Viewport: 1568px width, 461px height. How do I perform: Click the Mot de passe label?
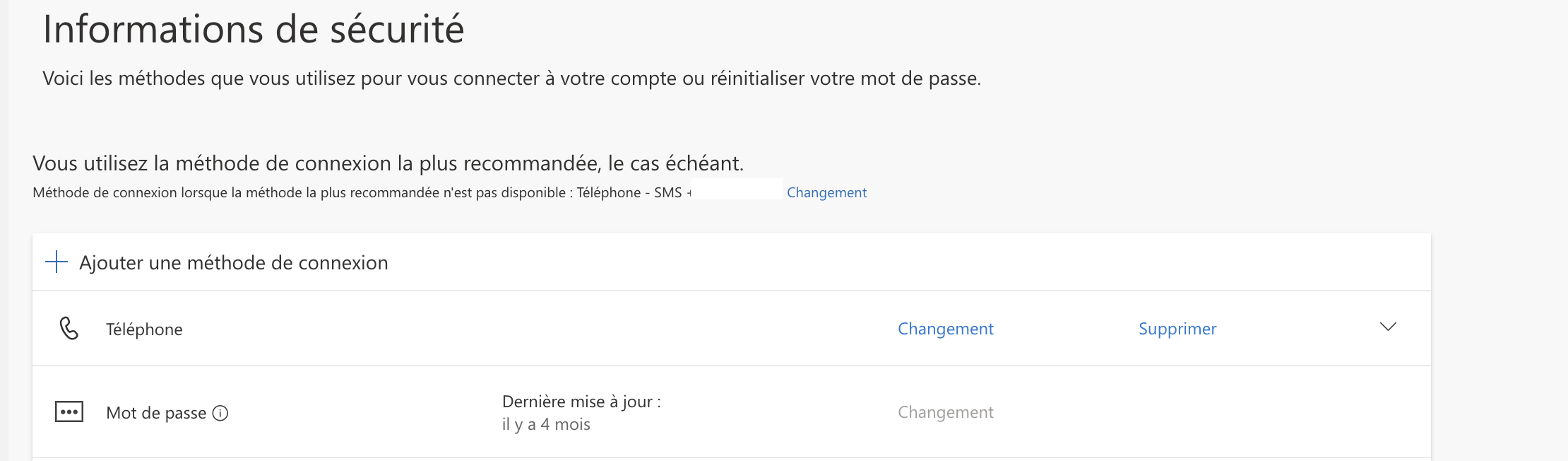coord(156,413)
